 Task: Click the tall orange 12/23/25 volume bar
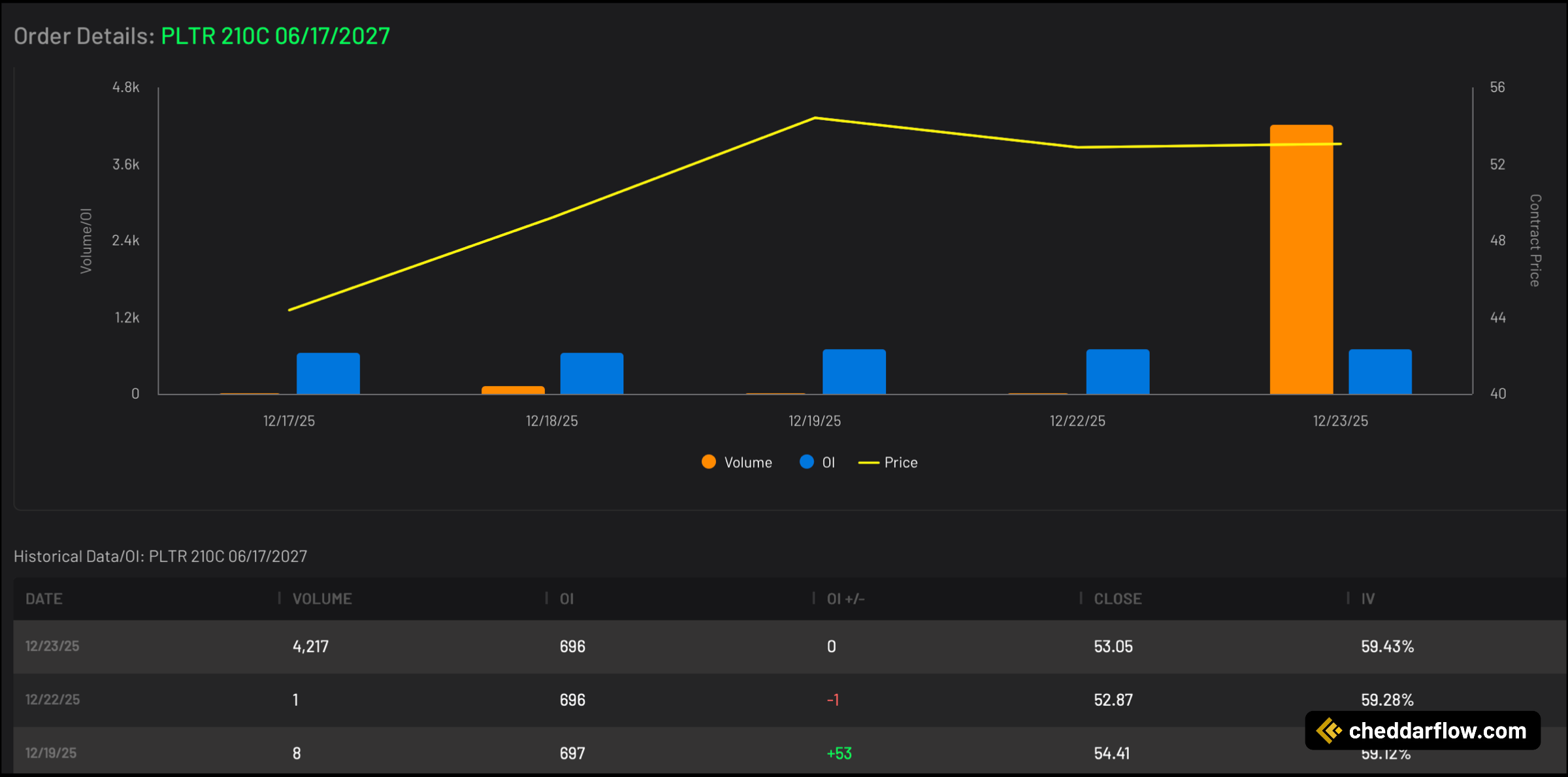click(1301, 259)
